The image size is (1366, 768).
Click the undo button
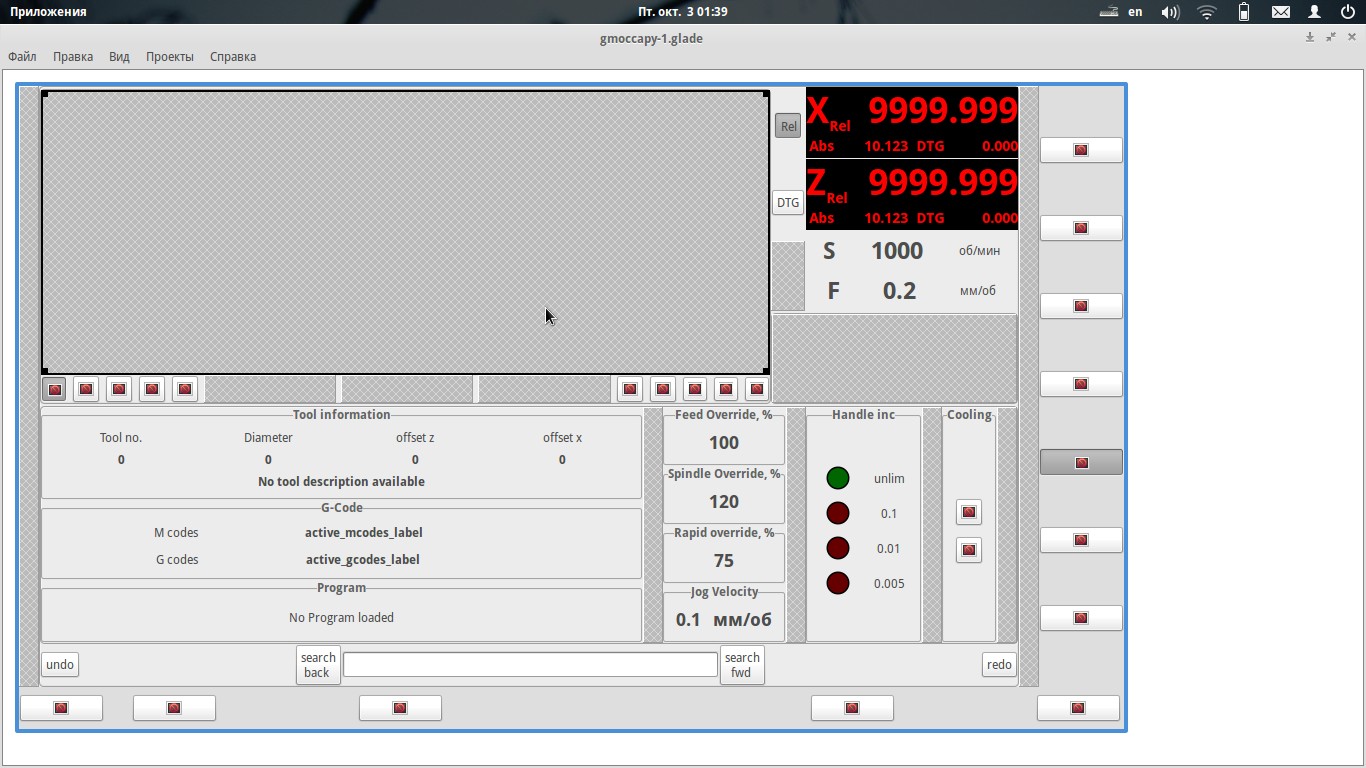click(x=60, y=665)
